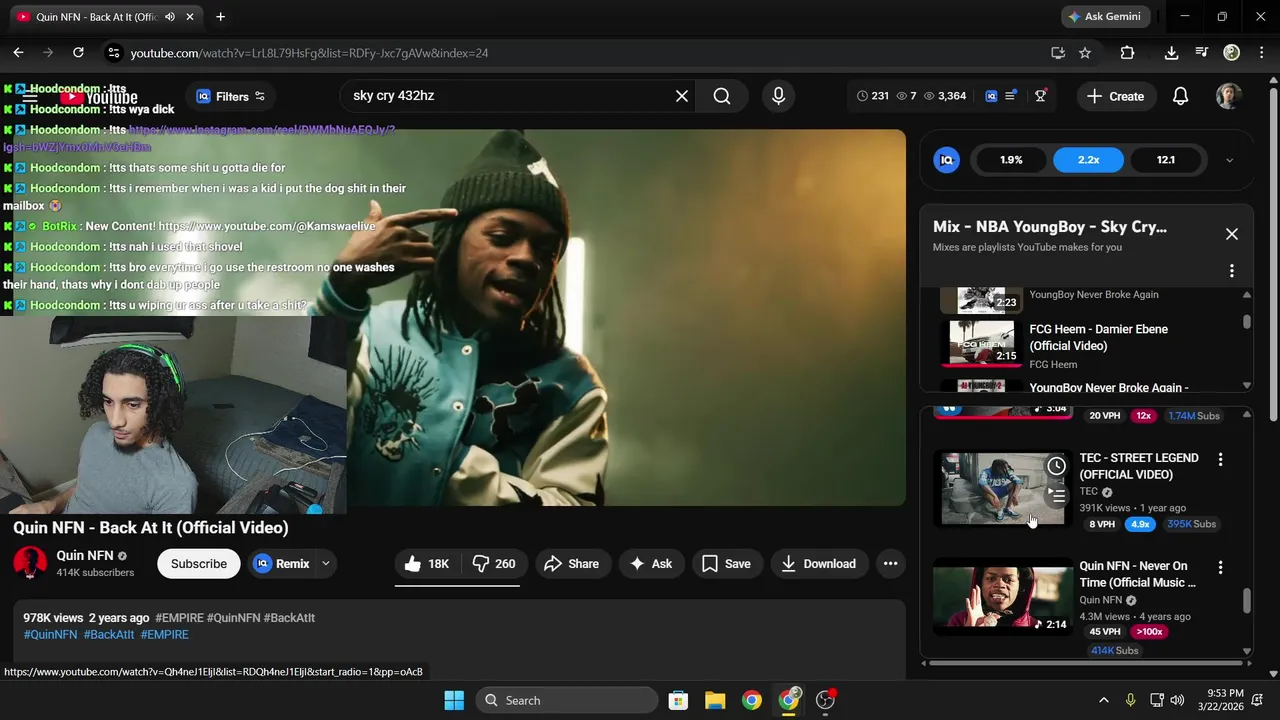Open the #EMPIRE blue hashtag link
Image resolution: width=1280 pixels, height=720 pixels.
click(x=165, y=635)
